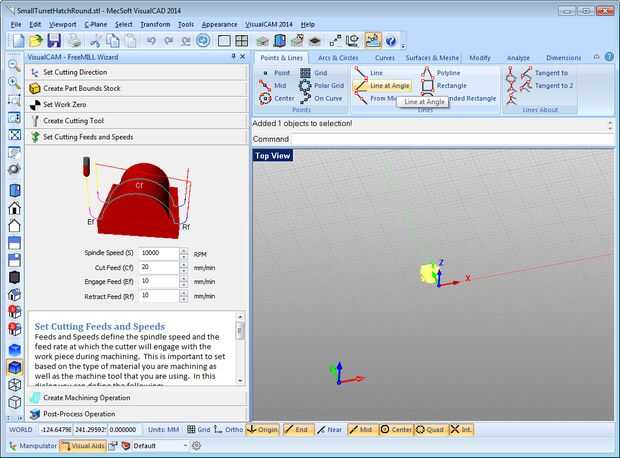The width and height of the screenshot is (620, 458).
Task: Switch to Arcs & Circles tab
Action: click(x=338, y=58)
